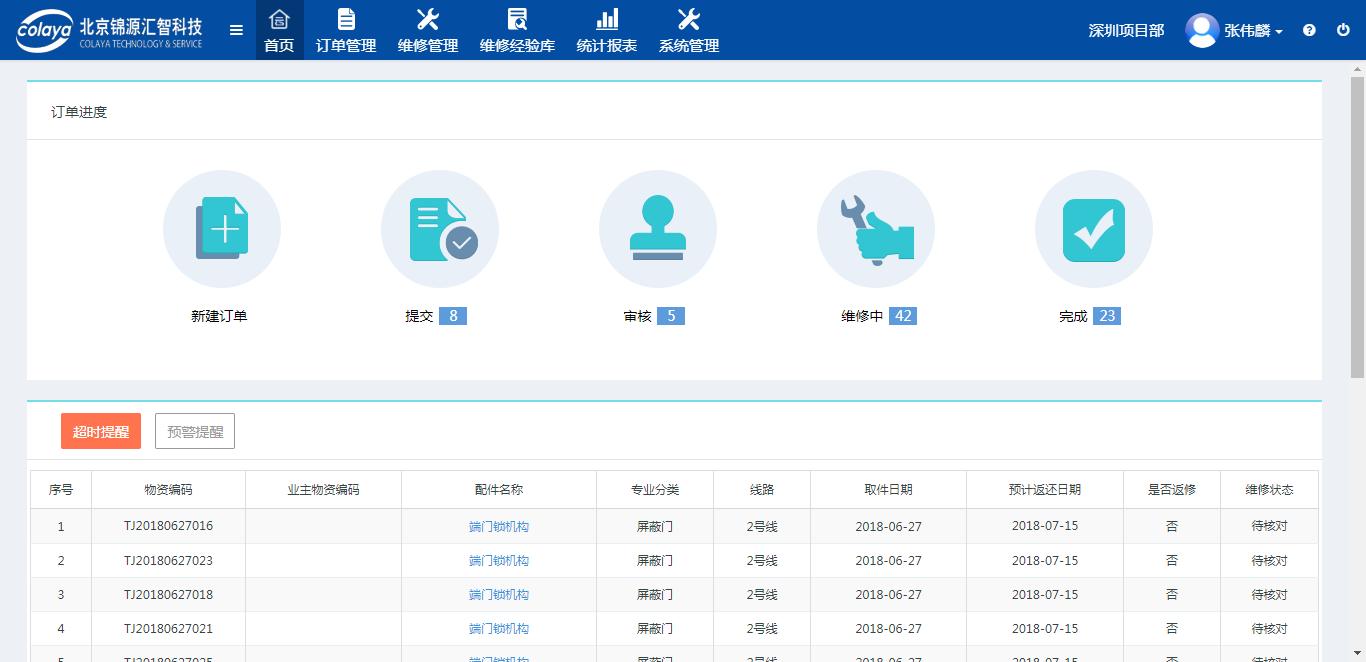Click the 序号 column header
Image resolution: width=1366 pixels, height=662 pixels.
pyautogui.click(x=61, y=490)
